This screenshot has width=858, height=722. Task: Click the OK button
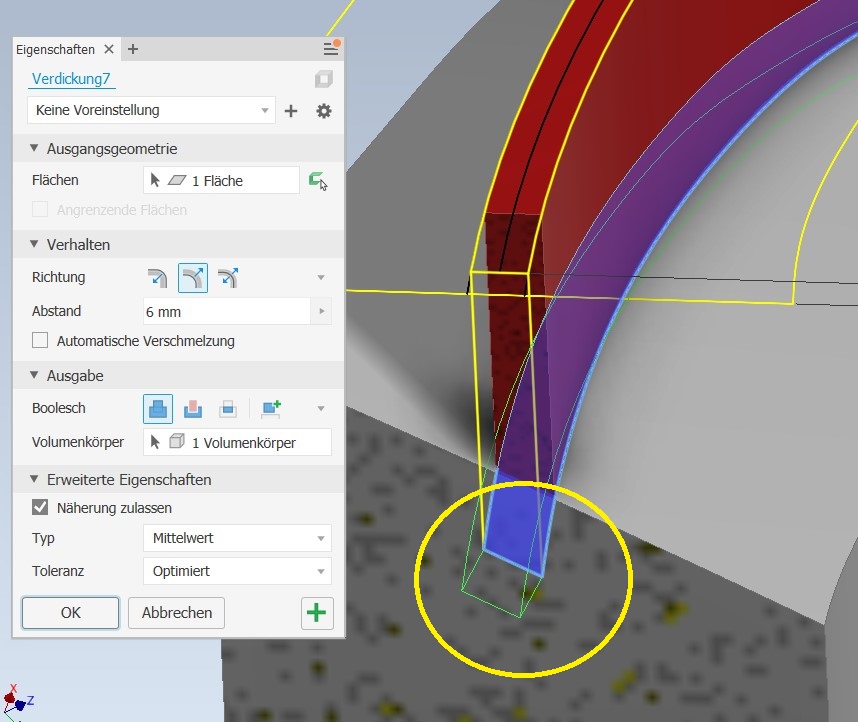click(70, 613)
